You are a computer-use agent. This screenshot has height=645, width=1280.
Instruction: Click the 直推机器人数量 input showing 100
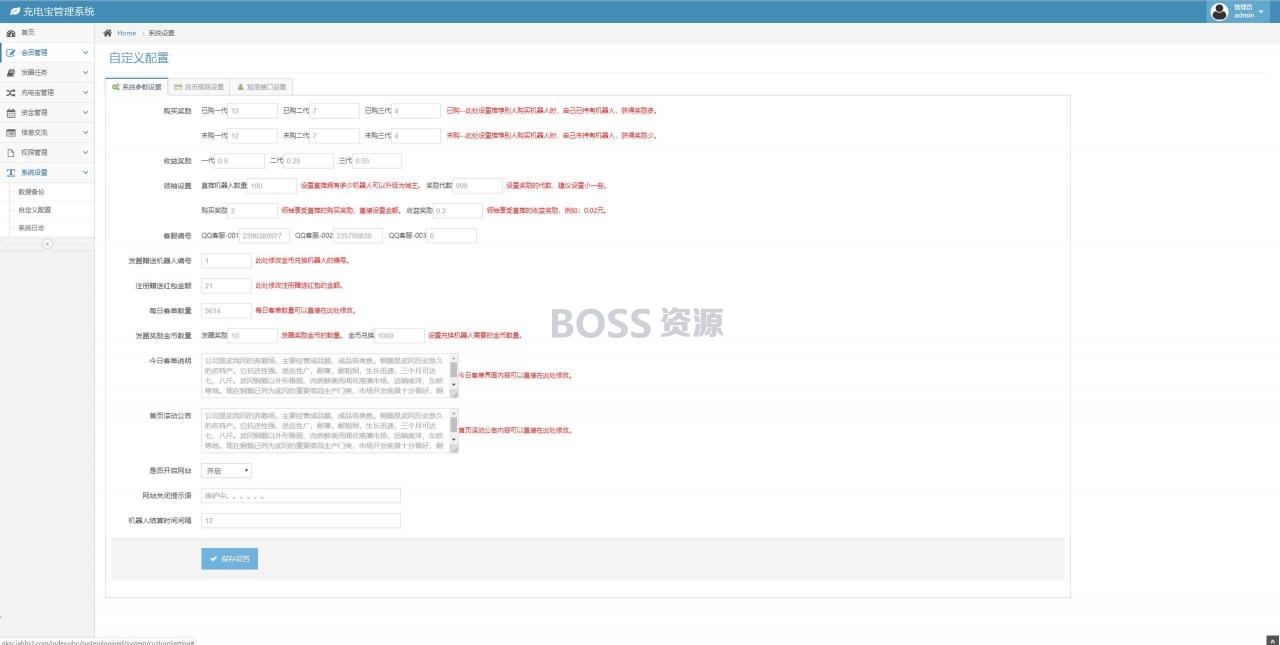click(x=272, y=185)
